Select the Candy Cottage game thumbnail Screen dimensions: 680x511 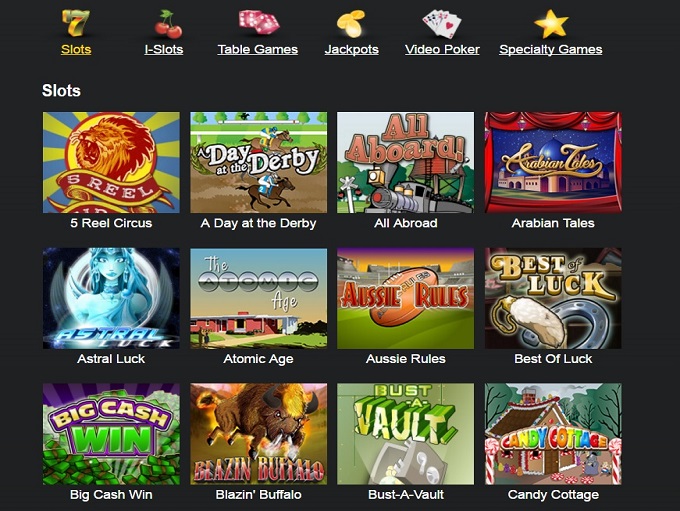pos(553,434)
